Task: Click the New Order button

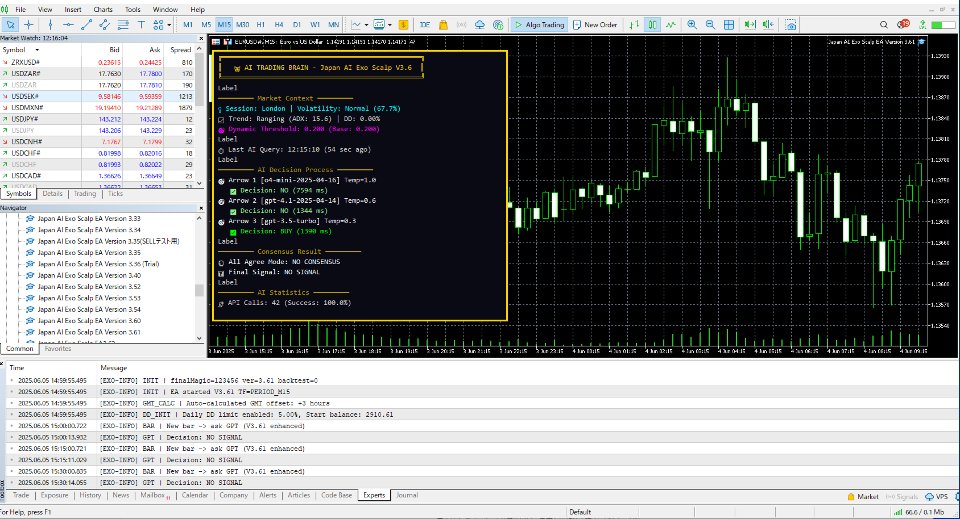Action: [595, 24]
